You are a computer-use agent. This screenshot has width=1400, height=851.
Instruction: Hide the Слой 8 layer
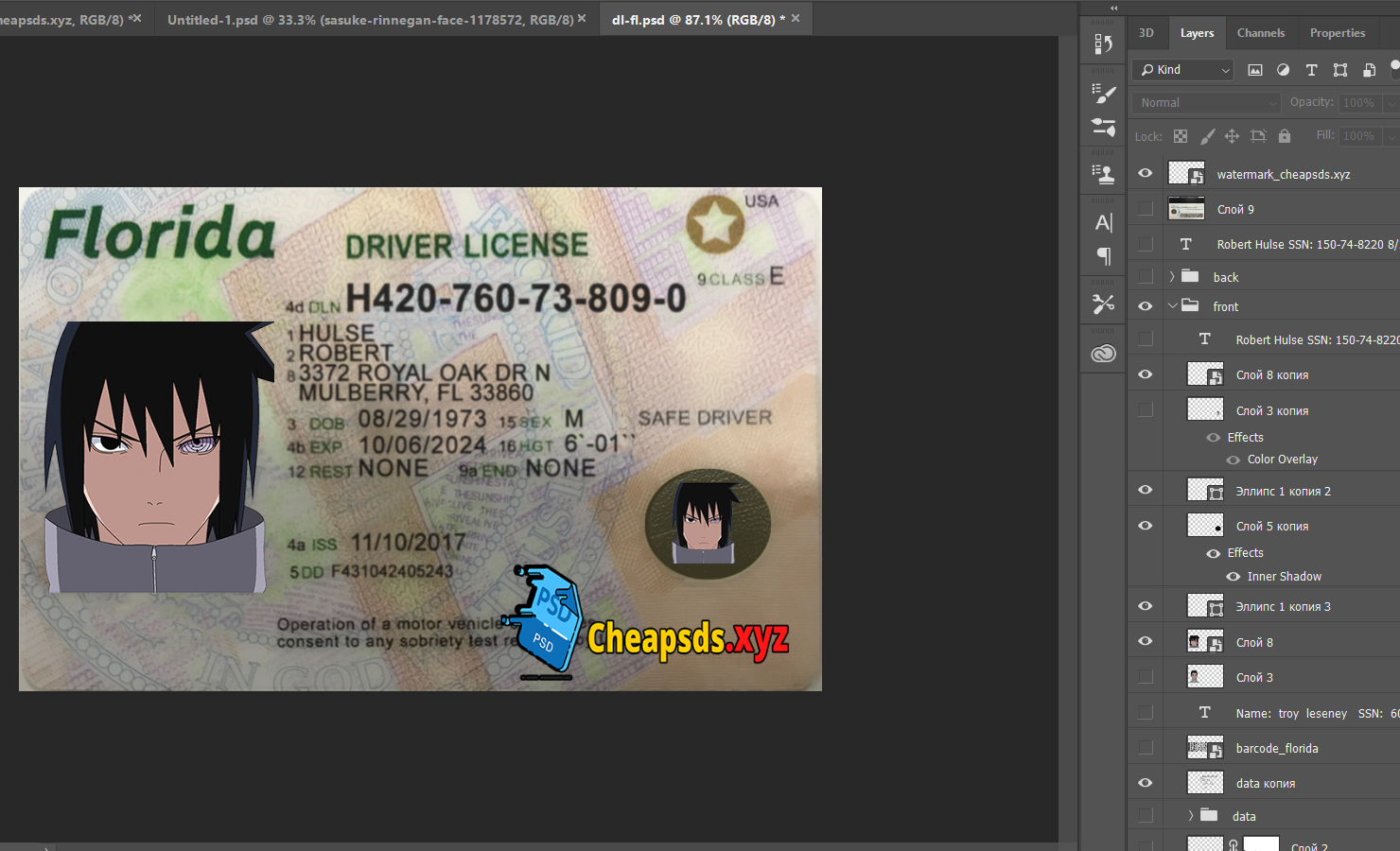coord(1146,642)
